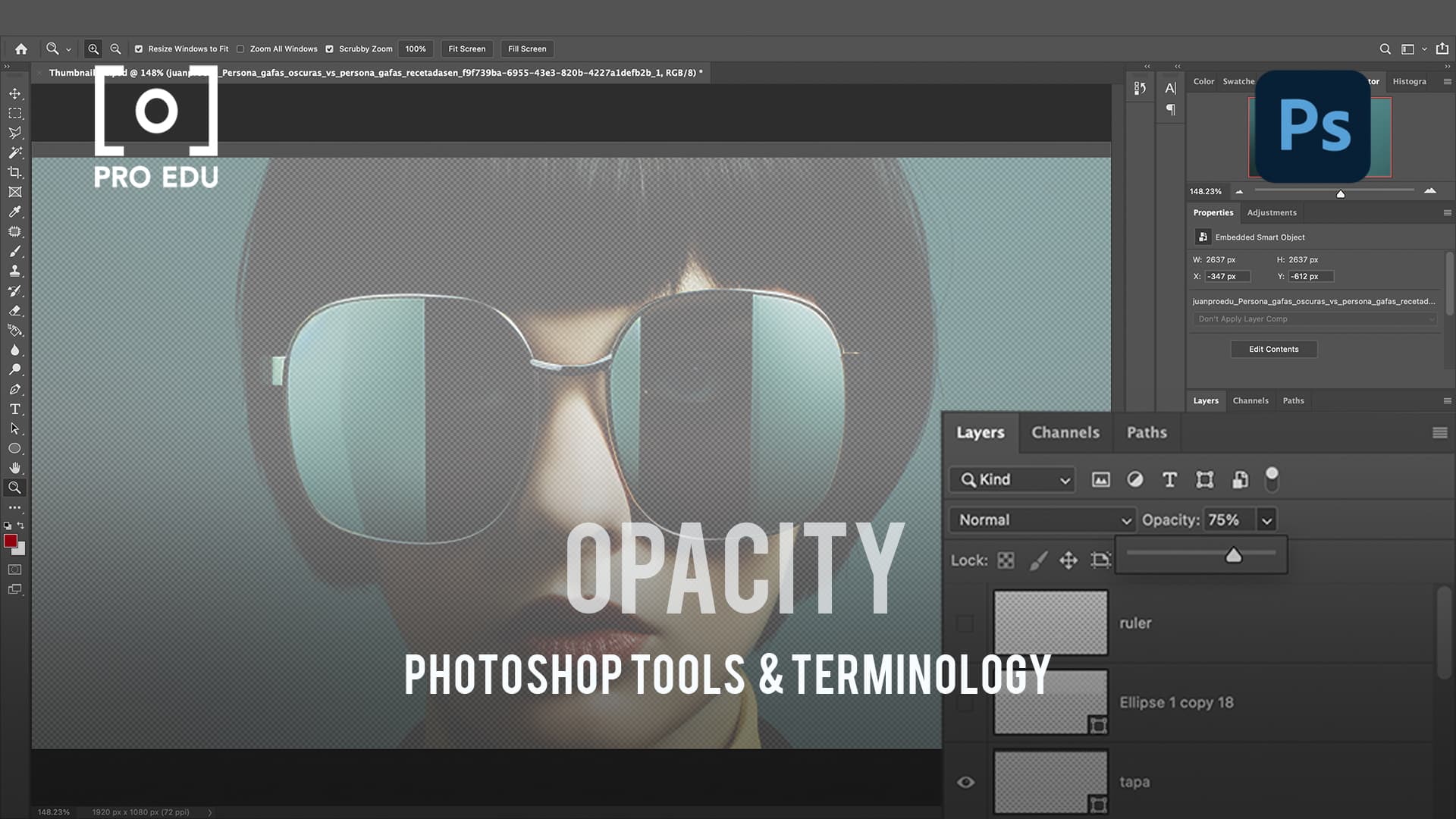Screen dimensions: 1456x819
Task: Choose the Clone Stamp tool
Action: point(15,271)
